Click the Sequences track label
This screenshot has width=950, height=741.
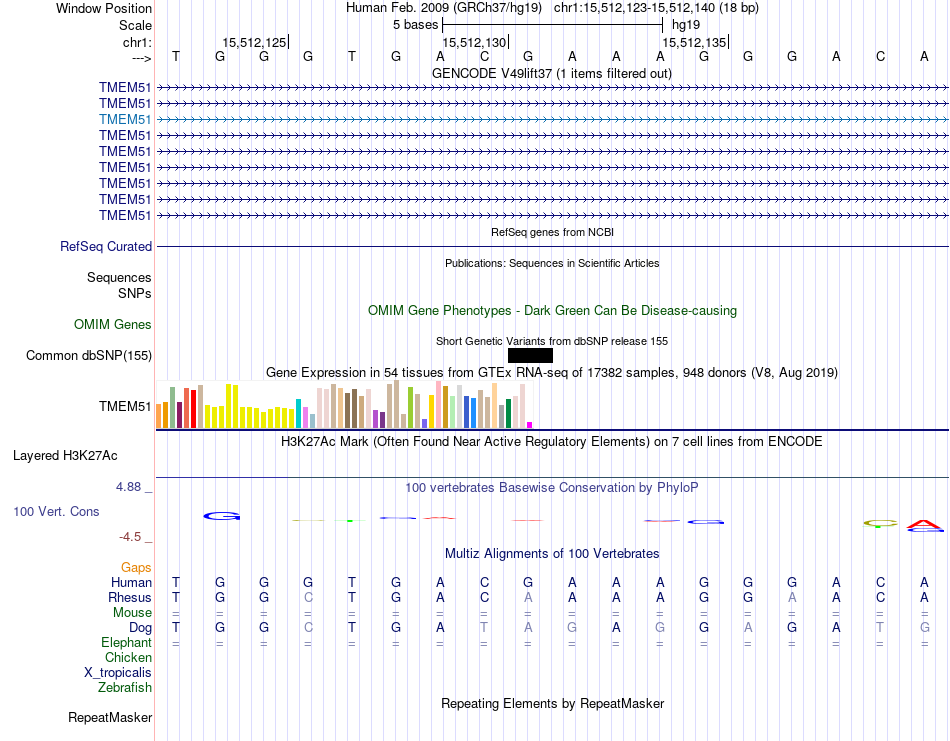click(x=119, y=277)
